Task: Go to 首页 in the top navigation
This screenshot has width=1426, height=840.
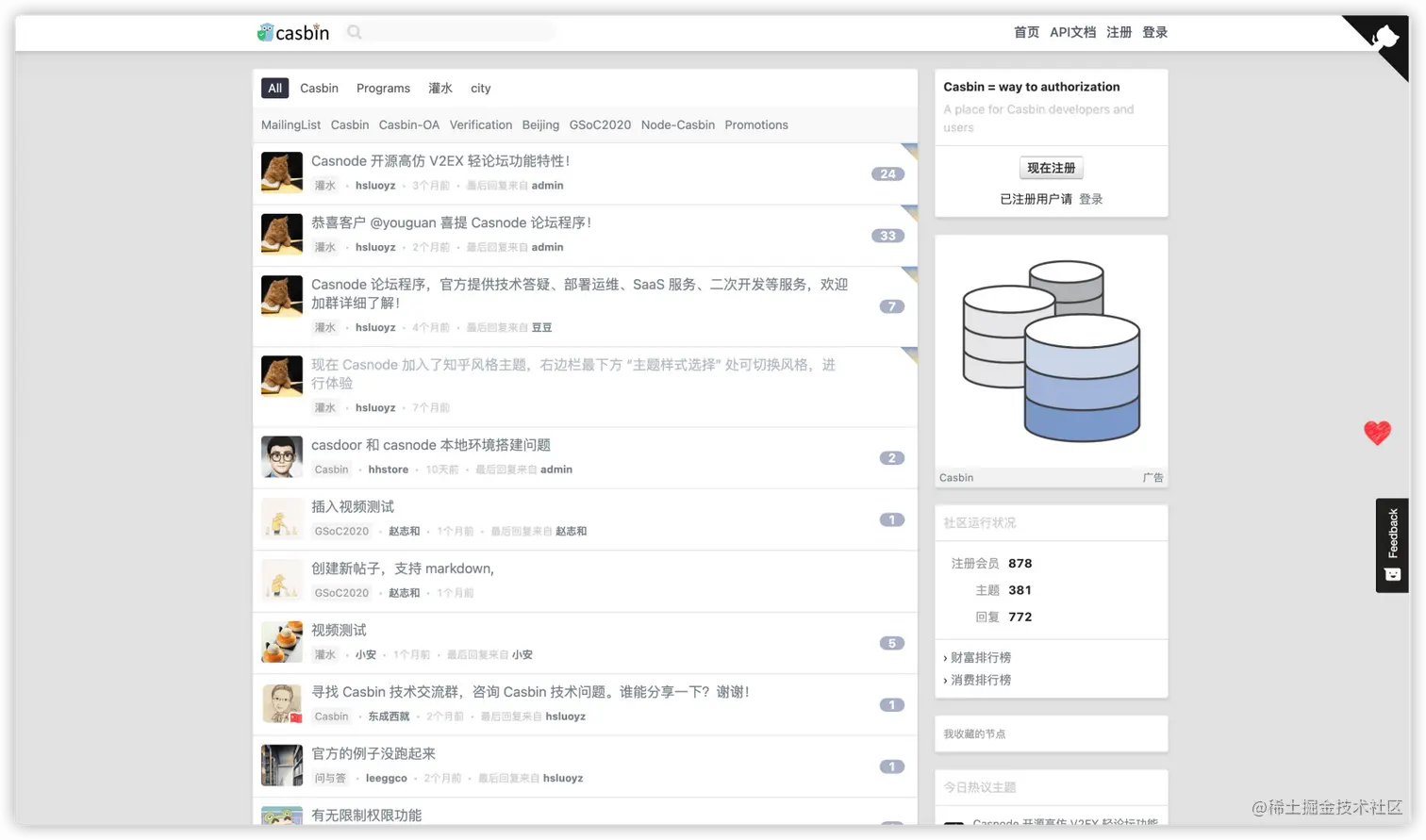Action: pyautogui.click(x=1026, y=32)
